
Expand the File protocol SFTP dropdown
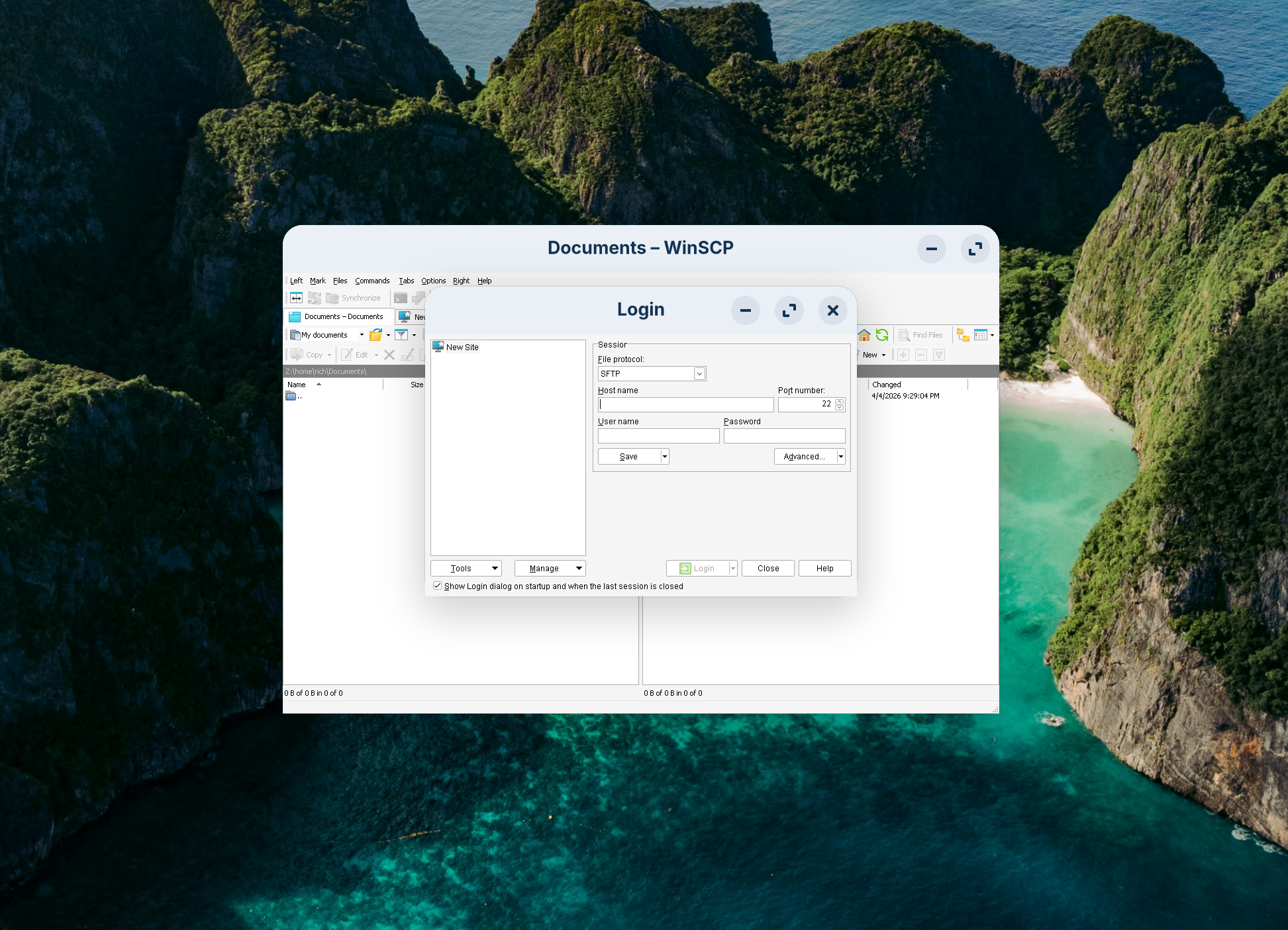point(699,374)
